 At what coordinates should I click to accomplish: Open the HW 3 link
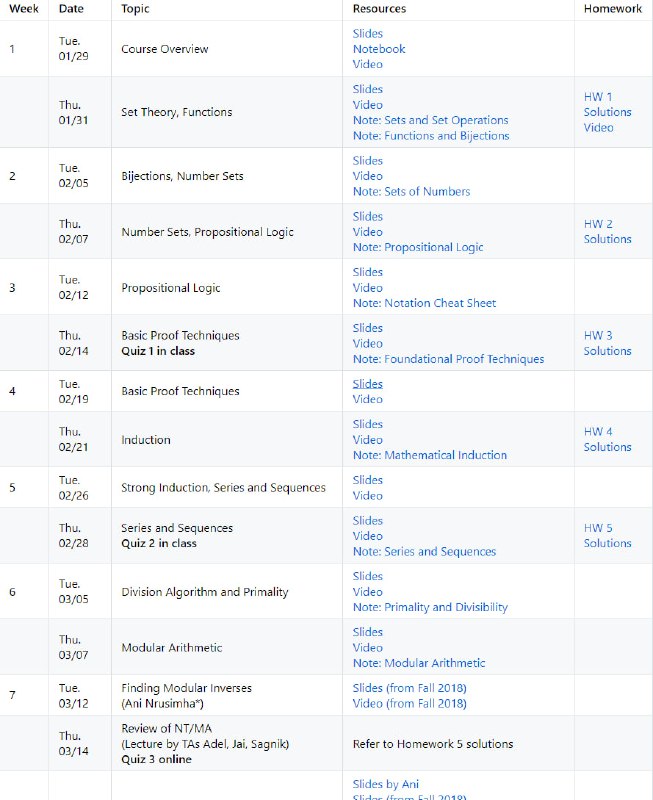[x=598, y=336]
